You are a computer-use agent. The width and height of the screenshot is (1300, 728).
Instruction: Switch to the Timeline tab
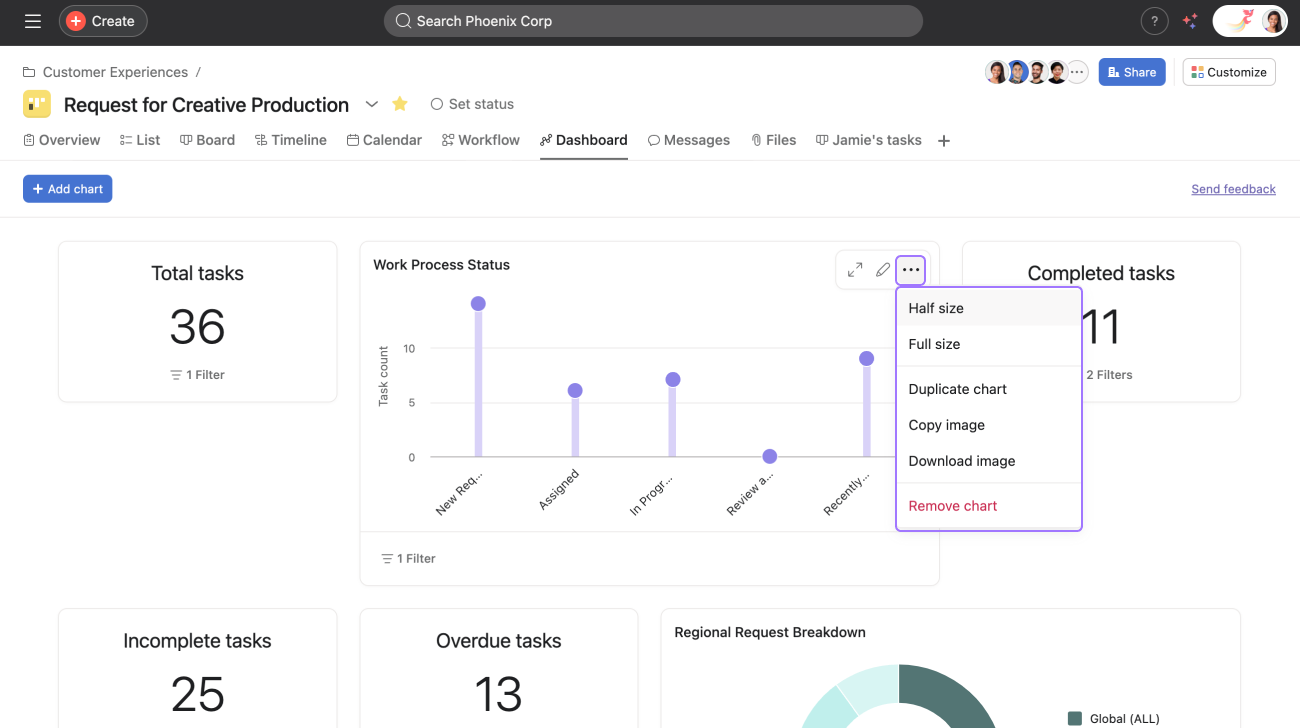(291, 140)
